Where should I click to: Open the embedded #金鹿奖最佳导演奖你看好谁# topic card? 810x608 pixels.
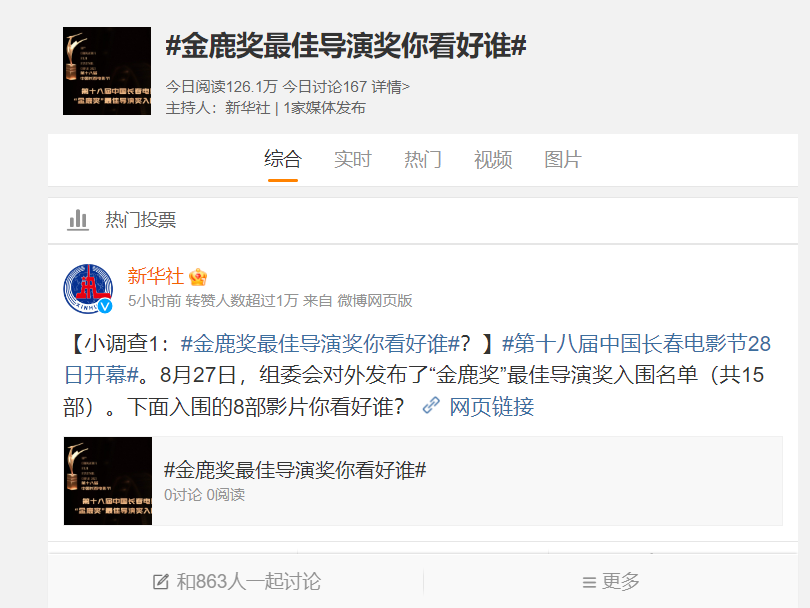[x=423, y=481]
